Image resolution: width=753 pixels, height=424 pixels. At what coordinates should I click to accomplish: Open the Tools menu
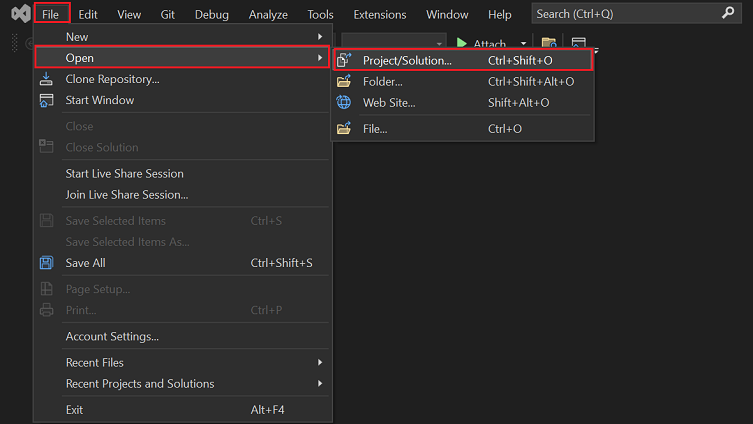point(320,14)
